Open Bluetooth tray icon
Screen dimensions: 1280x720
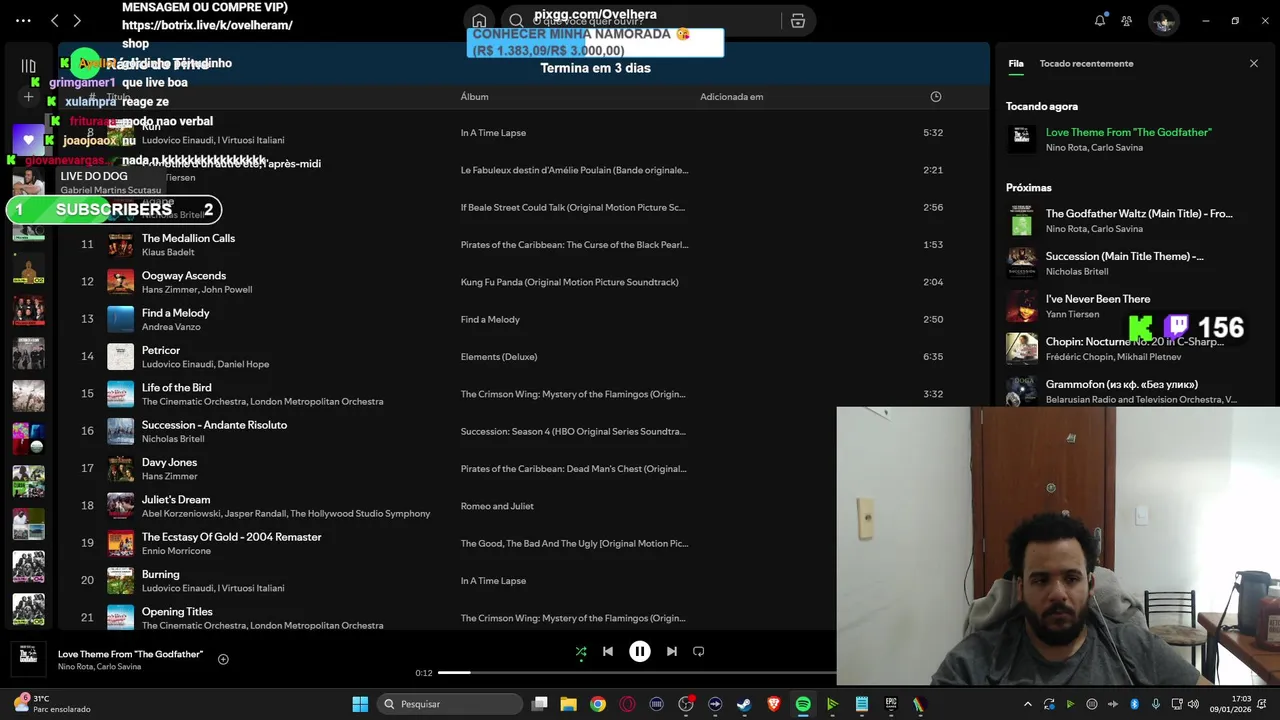click(x=1135, y=704)
